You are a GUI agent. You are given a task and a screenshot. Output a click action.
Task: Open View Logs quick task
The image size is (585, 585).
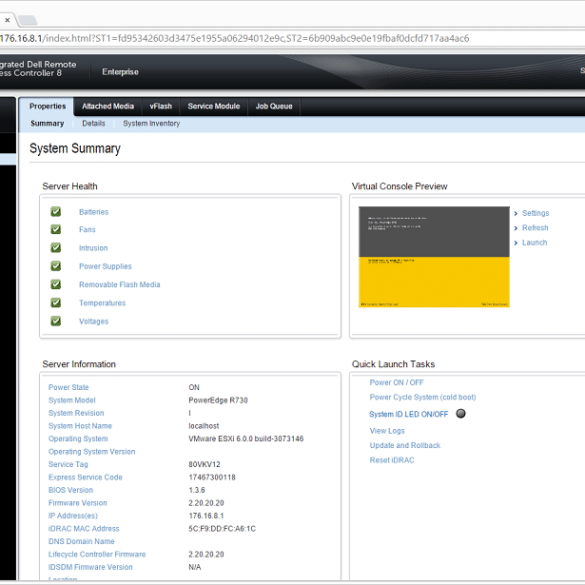387,431
